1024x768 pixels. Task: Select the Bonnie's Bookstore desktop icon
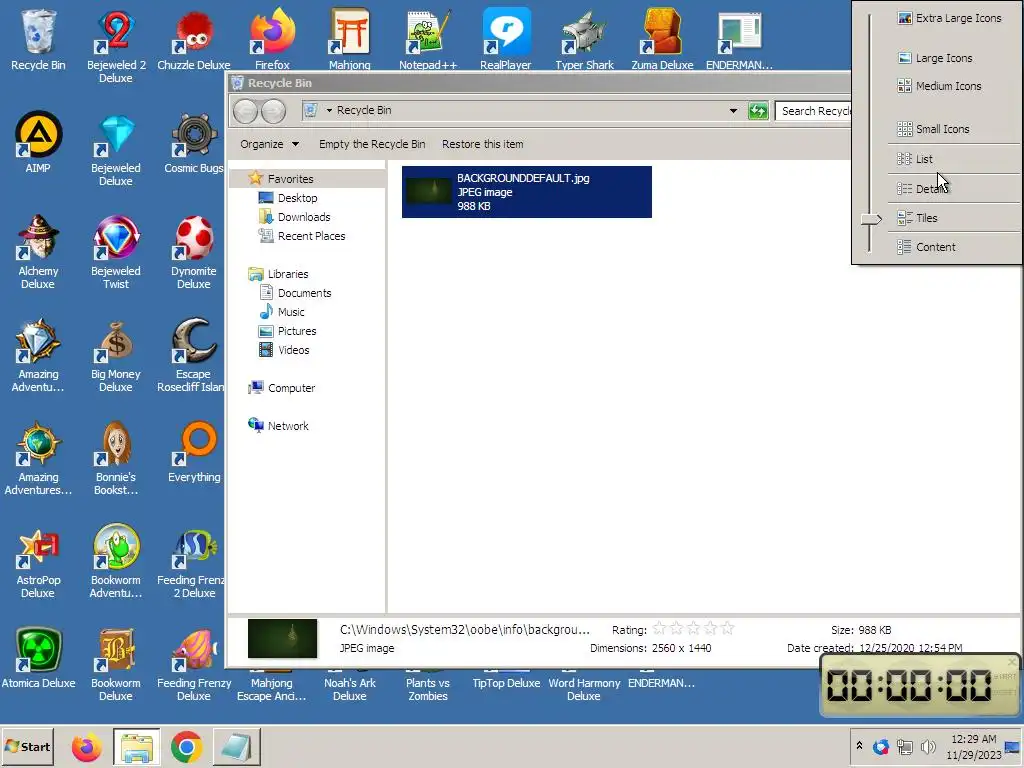click(x=116, y=457)
